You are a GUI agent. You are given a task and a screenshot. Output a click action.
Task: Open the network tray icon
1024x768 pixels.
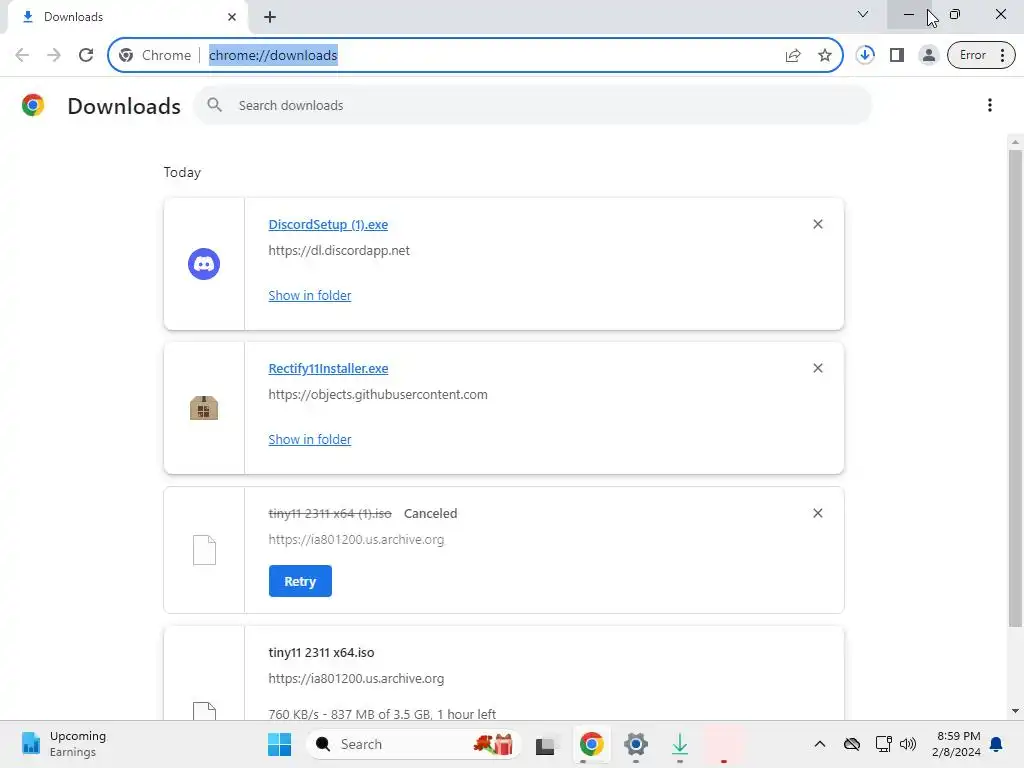click(x=884, y=744)
